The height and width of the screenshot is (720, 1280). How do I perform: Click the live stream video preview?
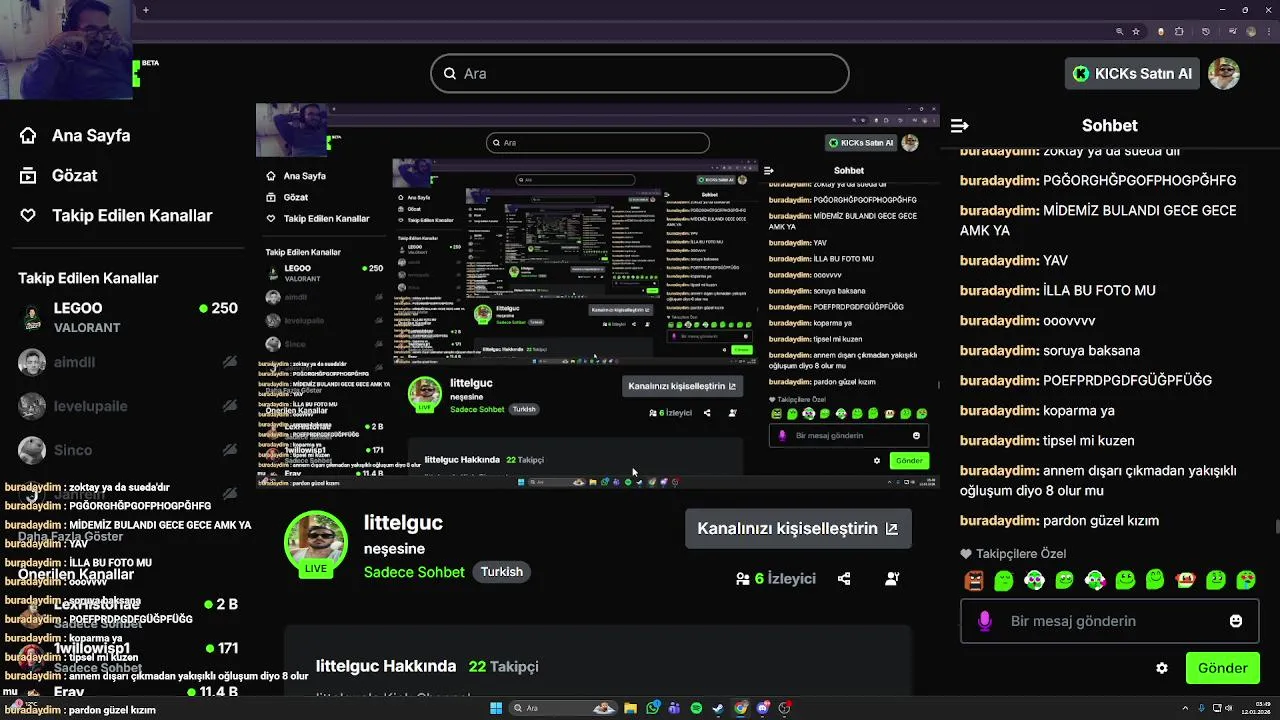[x=597, y=295]
